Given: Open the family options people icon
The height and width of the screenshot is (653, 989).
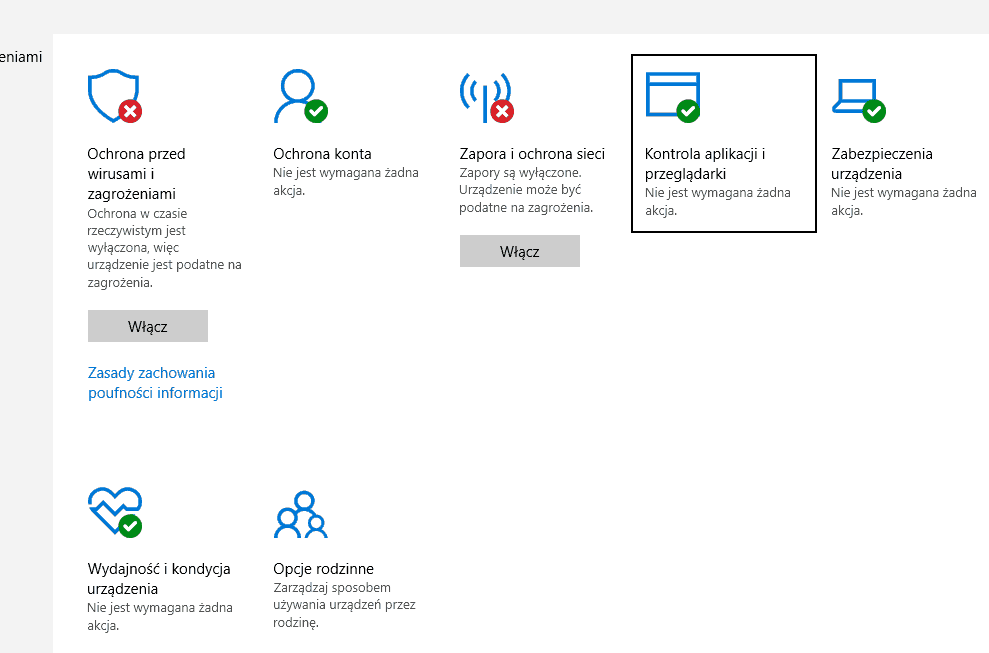Looking at the screenshot, I should (x=301, y=514).
